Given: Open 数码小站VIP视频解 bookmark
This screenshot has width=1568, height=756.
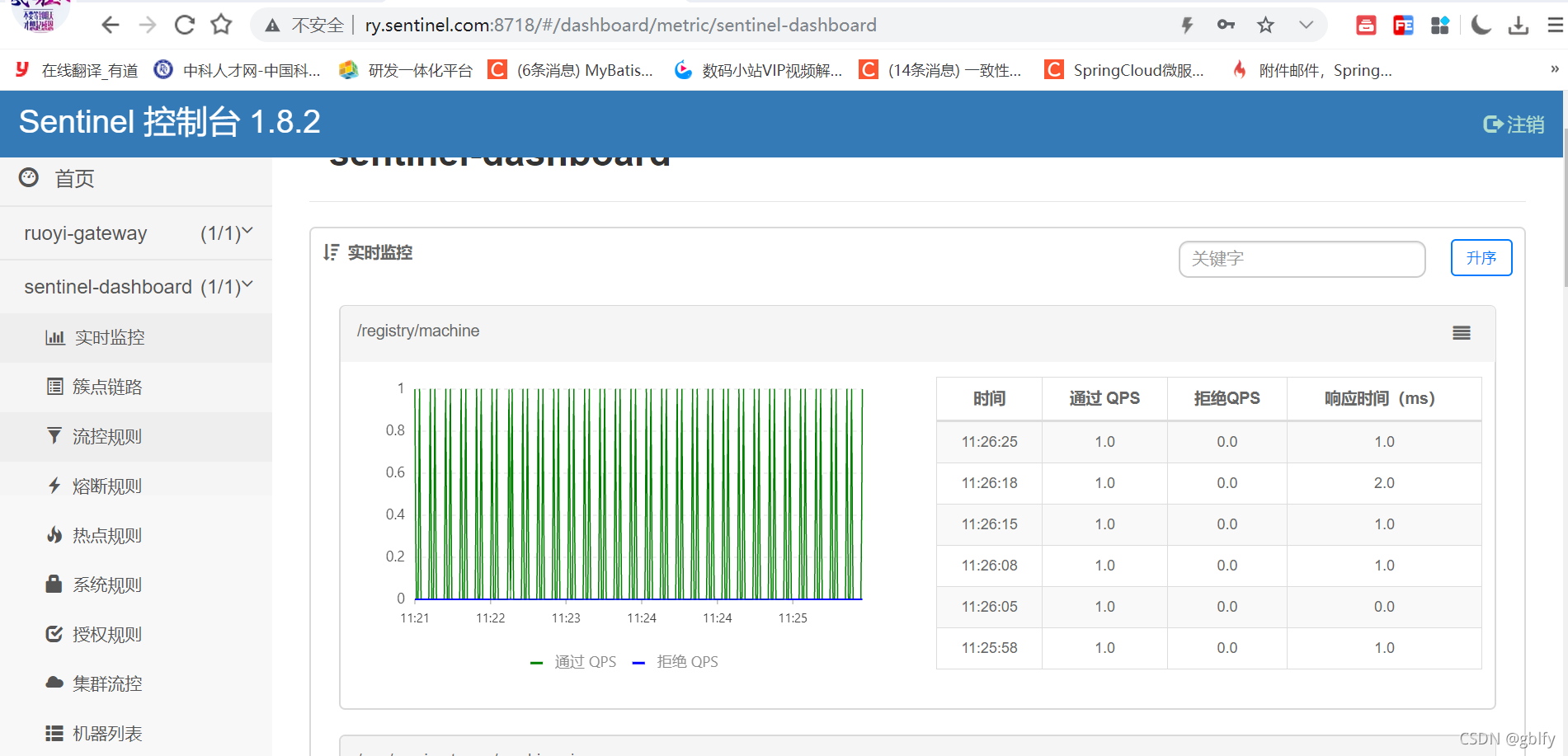Looking at the screenshot, I should pyautogui.click(x=758, y=70).
